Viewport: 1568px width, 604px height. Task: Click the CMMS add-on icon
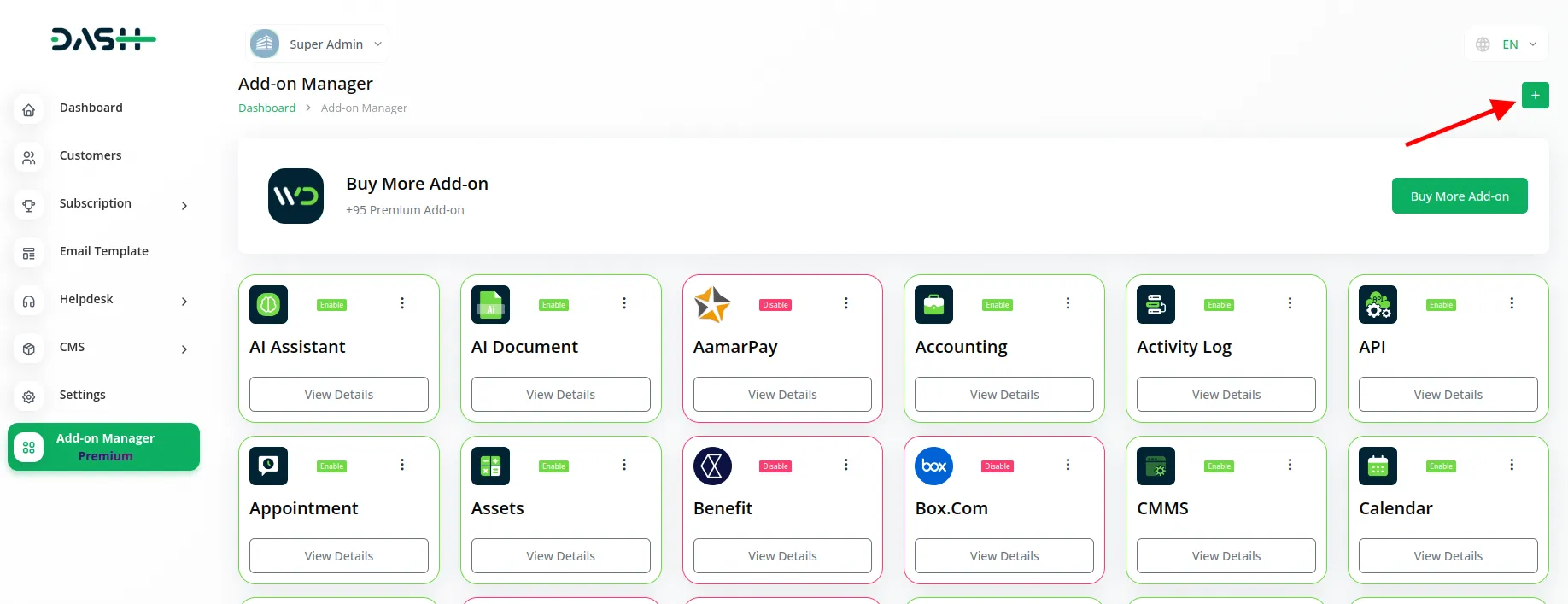click(x=1156, y=466)
